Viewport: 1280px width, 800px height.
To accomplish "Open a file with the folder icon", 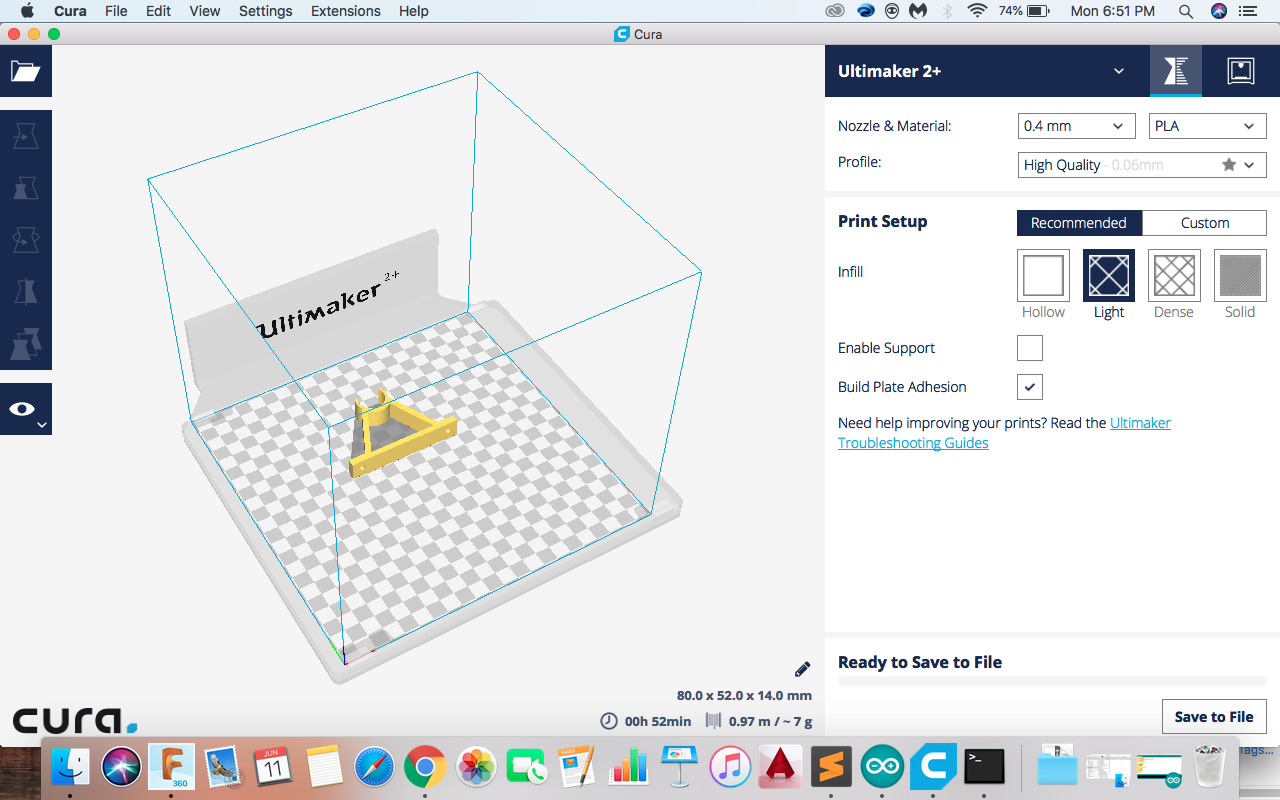I will pos(25,71).
